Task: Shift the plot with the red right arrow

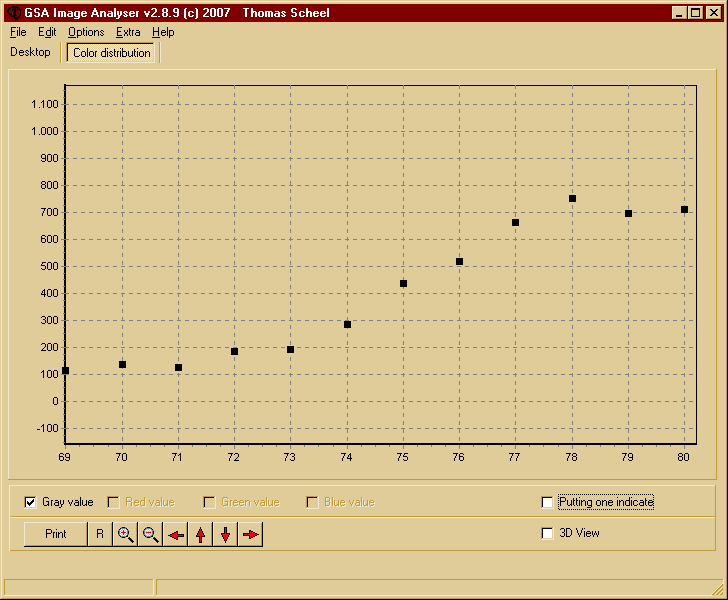Action: coord(251,534)
